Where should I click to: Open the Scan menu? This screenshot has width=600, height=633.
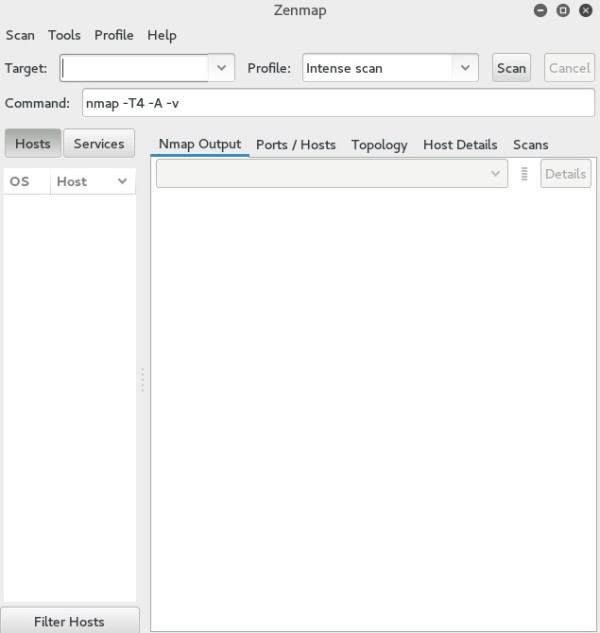[x=20, y=35]
